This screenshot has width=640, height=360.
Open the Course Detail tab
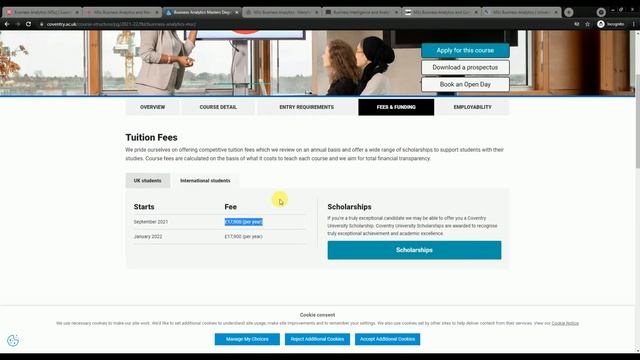tap(218, 107)
